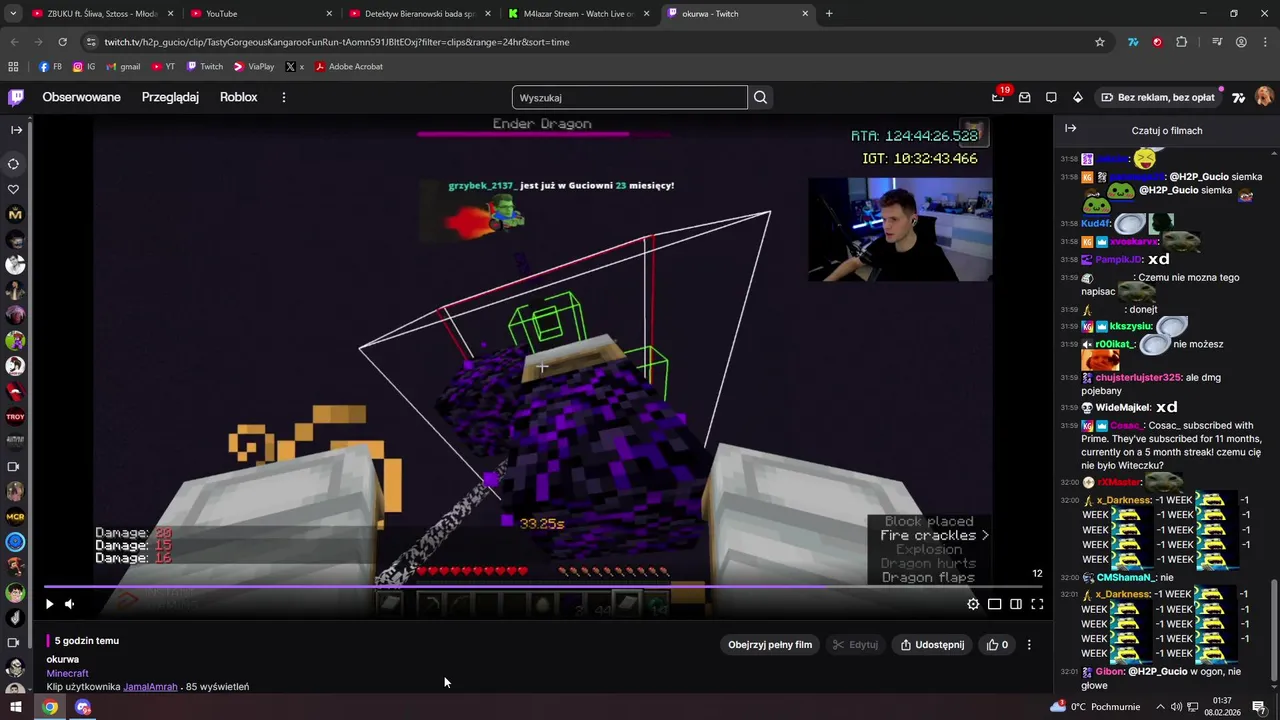
Task: Open more options beside Roblox
Action: 284,97
